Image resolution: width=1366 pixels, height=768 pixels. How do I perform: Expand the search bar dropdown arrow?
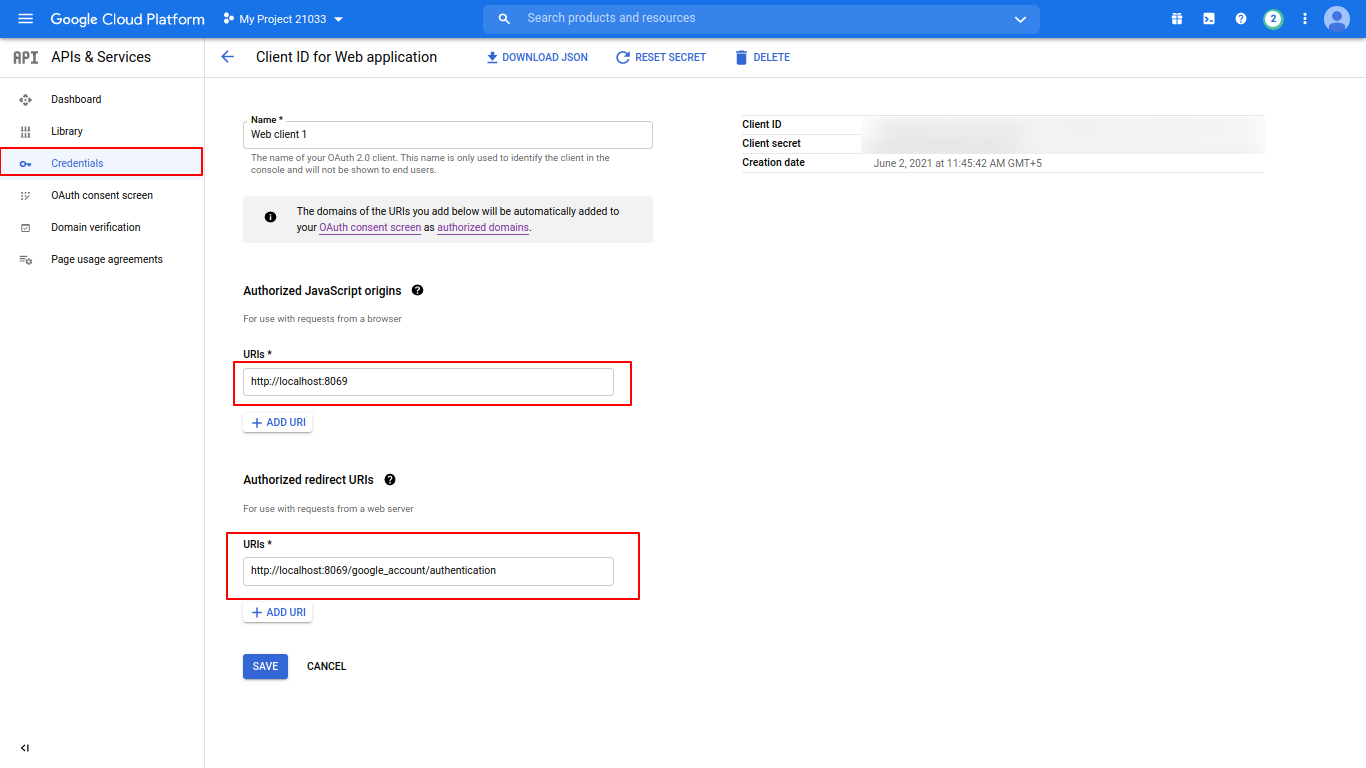pos(1020,19)
